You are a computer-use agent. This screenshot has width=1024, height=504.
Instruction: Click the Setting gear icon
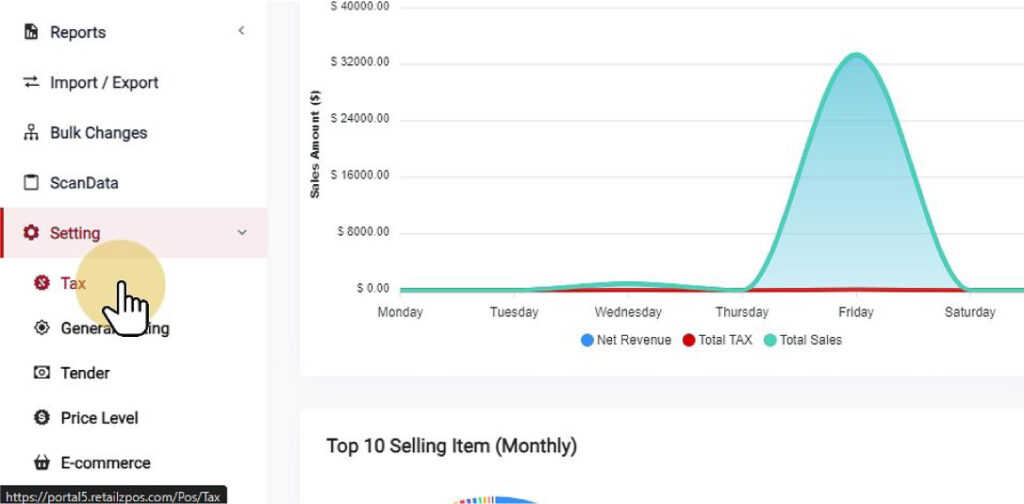pyautogui.click(x=31, y=233)
